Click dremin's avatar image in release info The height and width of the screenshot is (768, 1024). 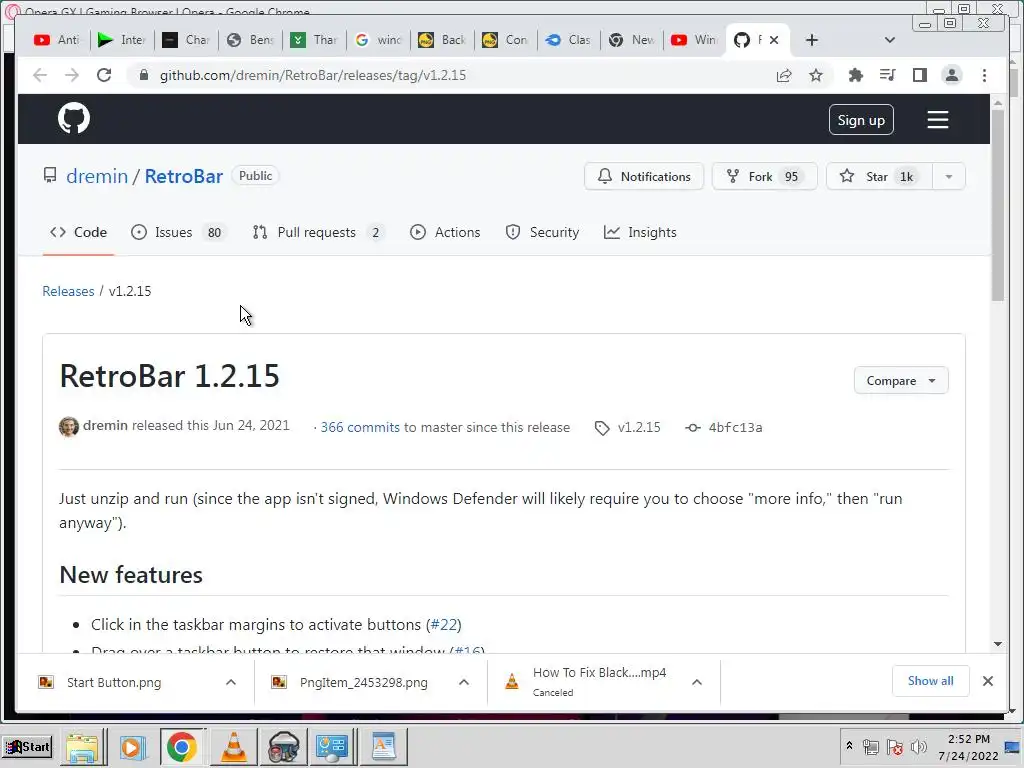(x=69, y=427)
